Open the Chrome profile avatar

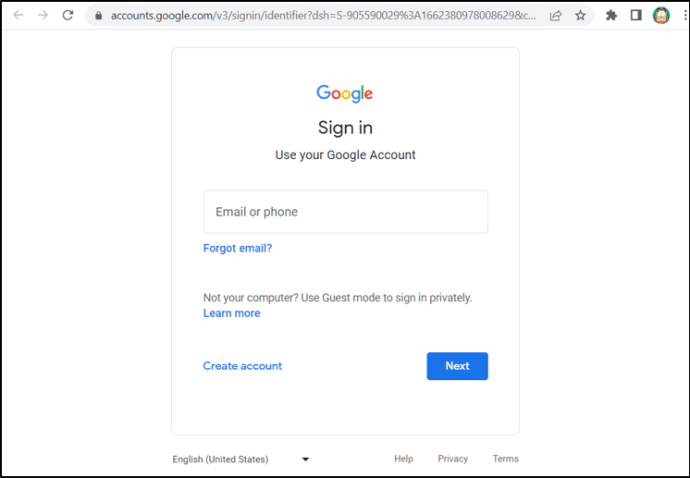coord(661,16)
